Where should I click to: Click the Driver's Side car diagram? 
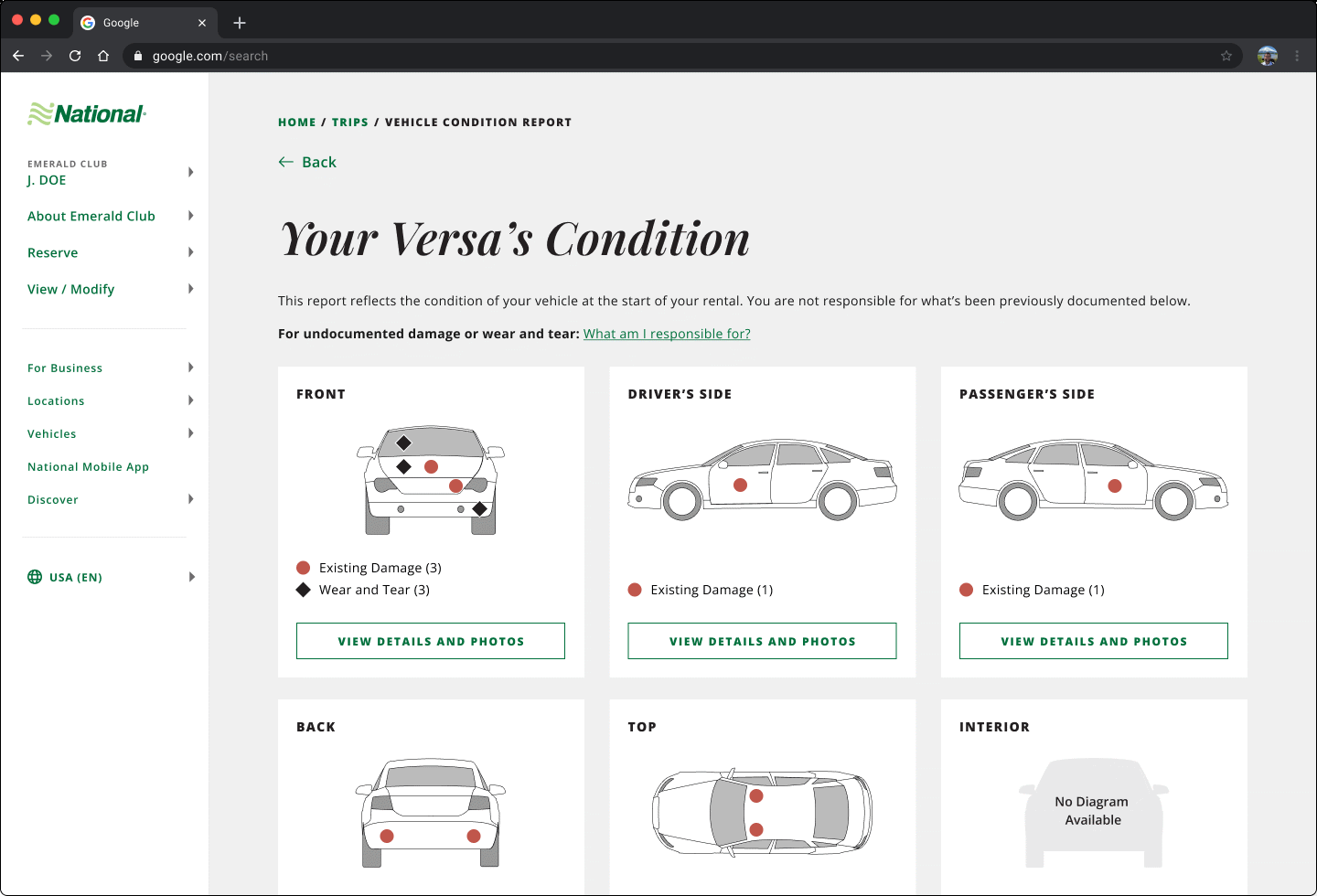coord(762,480)
